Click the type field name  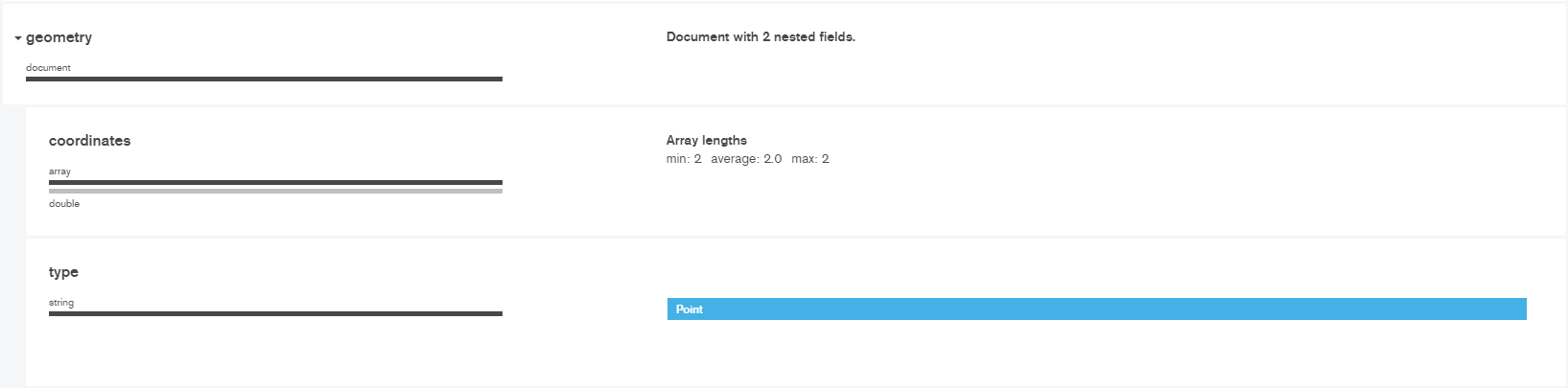coord(63,272)
